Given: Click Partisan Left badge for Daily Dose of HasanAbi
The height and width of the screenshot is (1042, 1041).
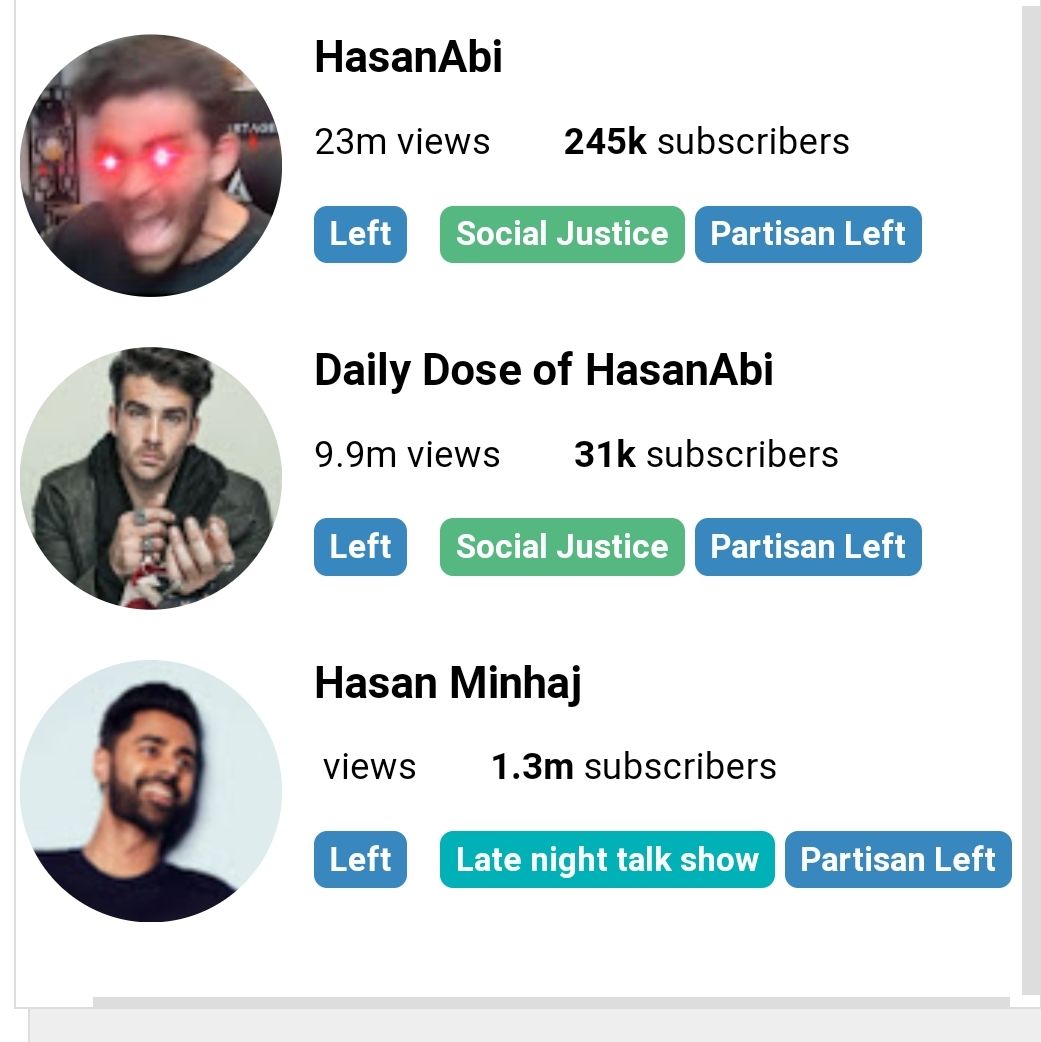Looking at the screenshot, I should (808, 547).
